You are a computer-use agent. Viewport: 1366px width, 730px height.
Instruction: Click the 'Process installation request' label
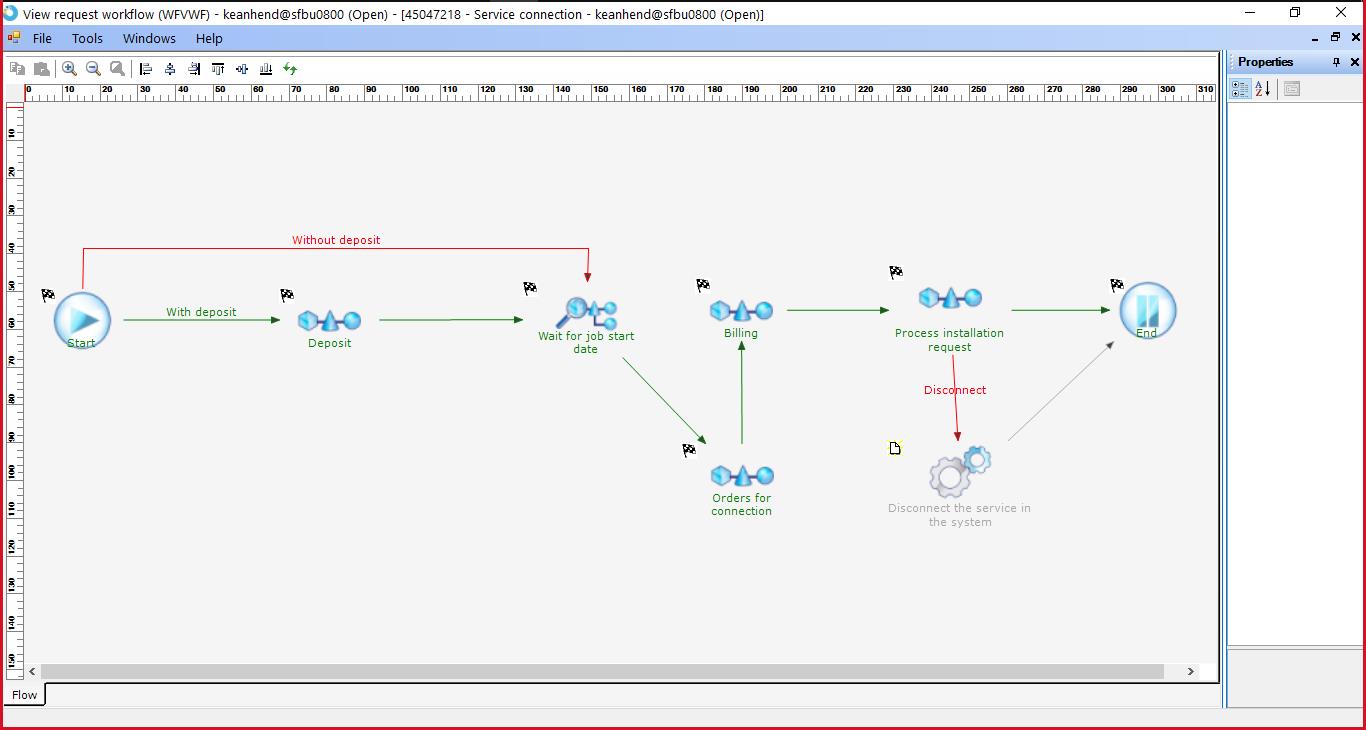(949, 340)
